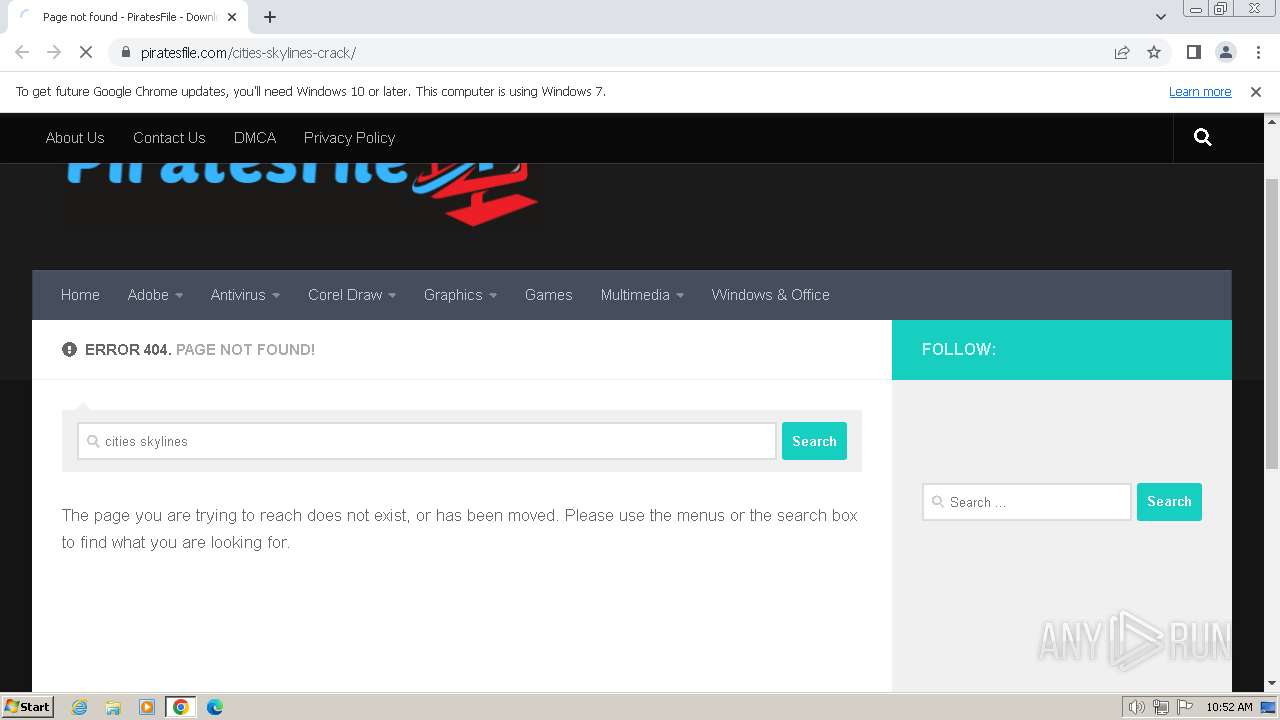The image size is (1280, 720).
Task: Click the Action Center flag icon
Action: 1185,707
